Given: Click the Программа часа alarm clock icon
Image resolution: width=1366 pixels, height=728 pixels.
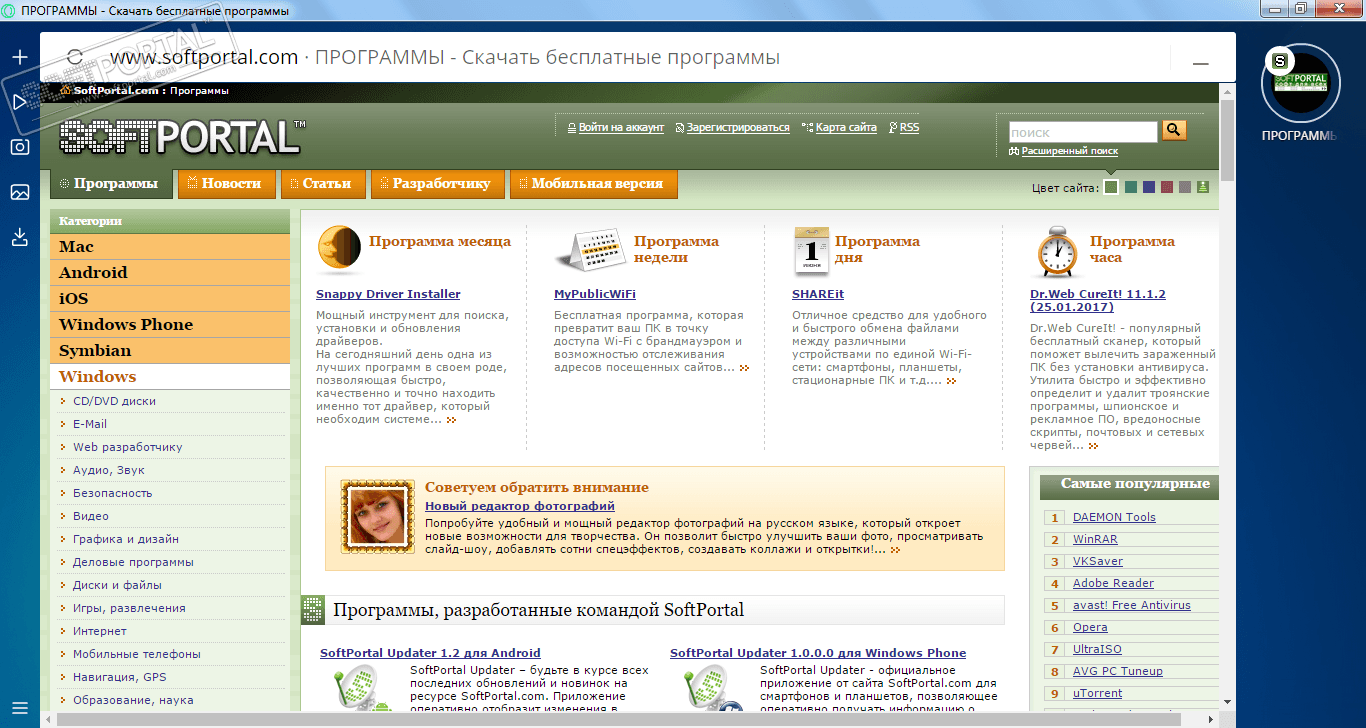Looking at the screenshot, I should point(1059,251).
